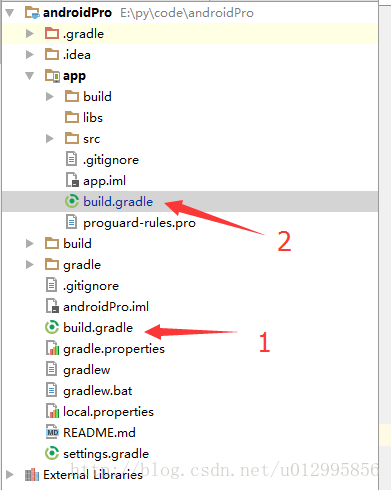Select the settings.gradle file name
This screenshot has height=490, width=391.
106,454
